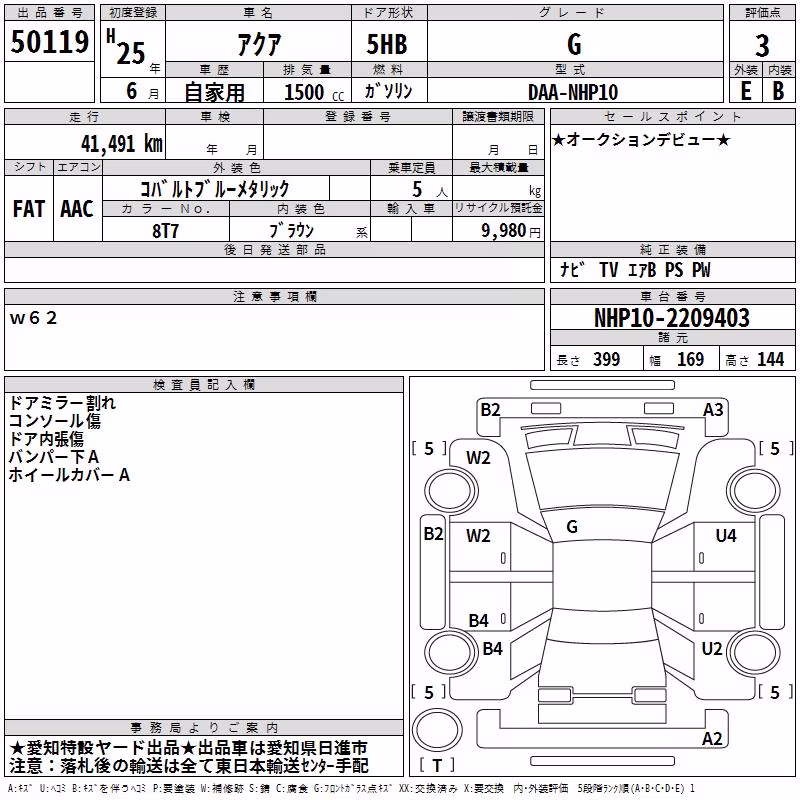This screenshot has height=800, width=800.
Task: Click the interior color ブラウン
Action: coord(292,231)
